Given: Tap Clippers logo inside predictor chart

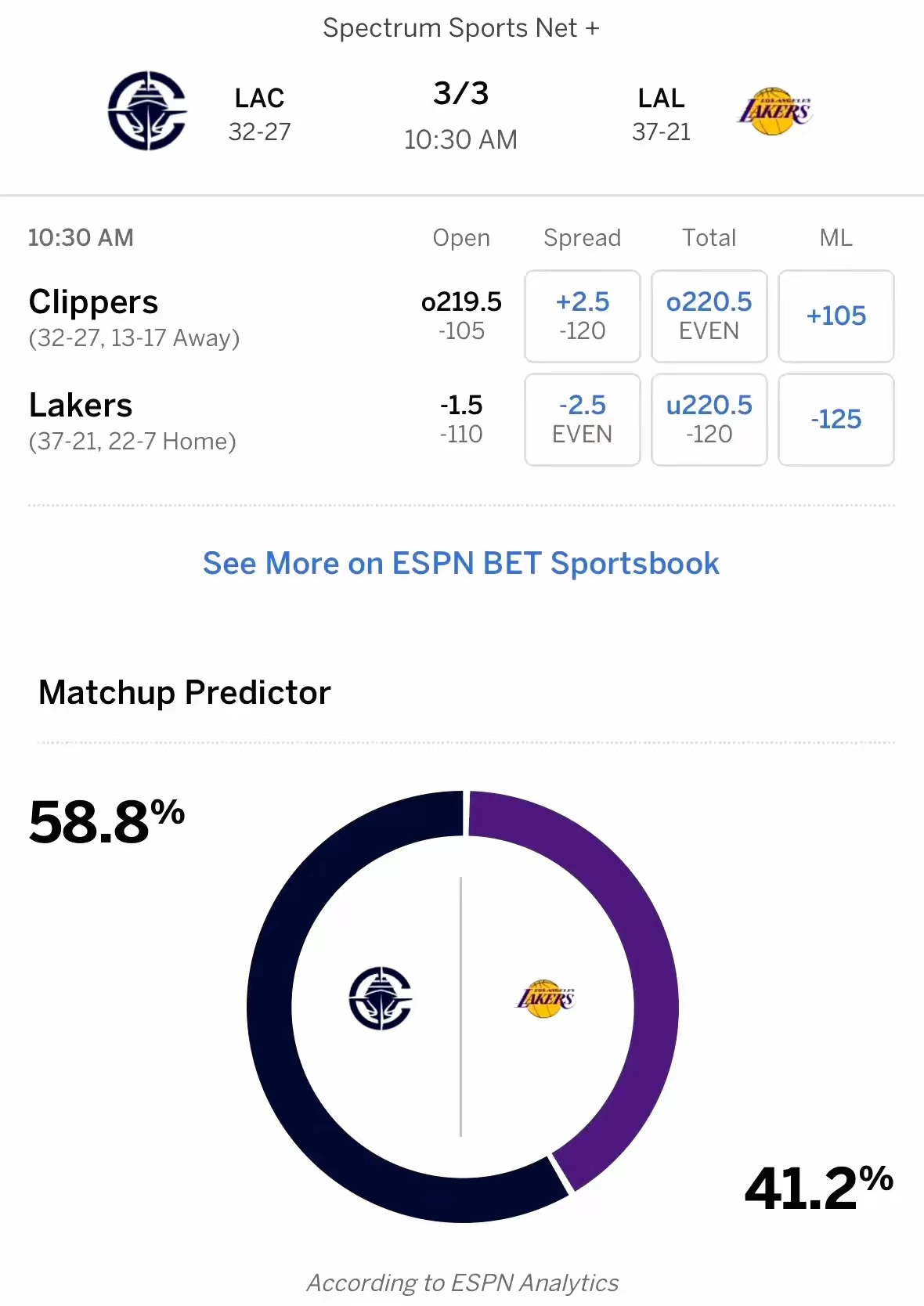Looking at the screenshot, I should (380, 998).
